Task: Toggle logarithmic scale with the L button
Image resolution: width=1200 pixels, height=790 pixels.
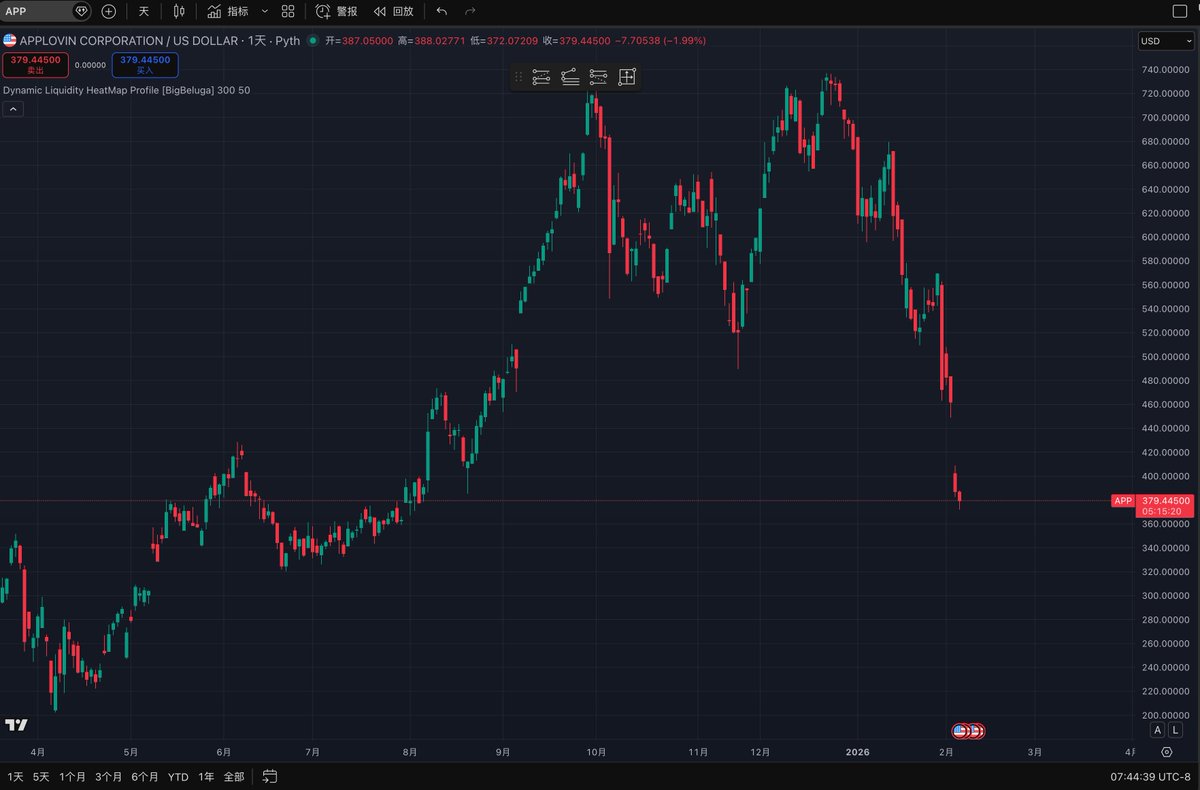Action: tap(1175, 730)
